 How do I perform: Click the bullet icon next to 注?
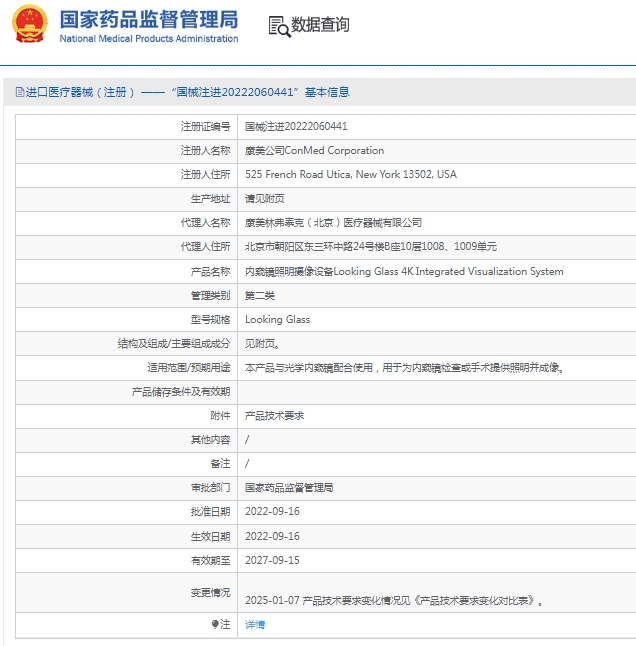pyautogui.click(x=215, y=624)
